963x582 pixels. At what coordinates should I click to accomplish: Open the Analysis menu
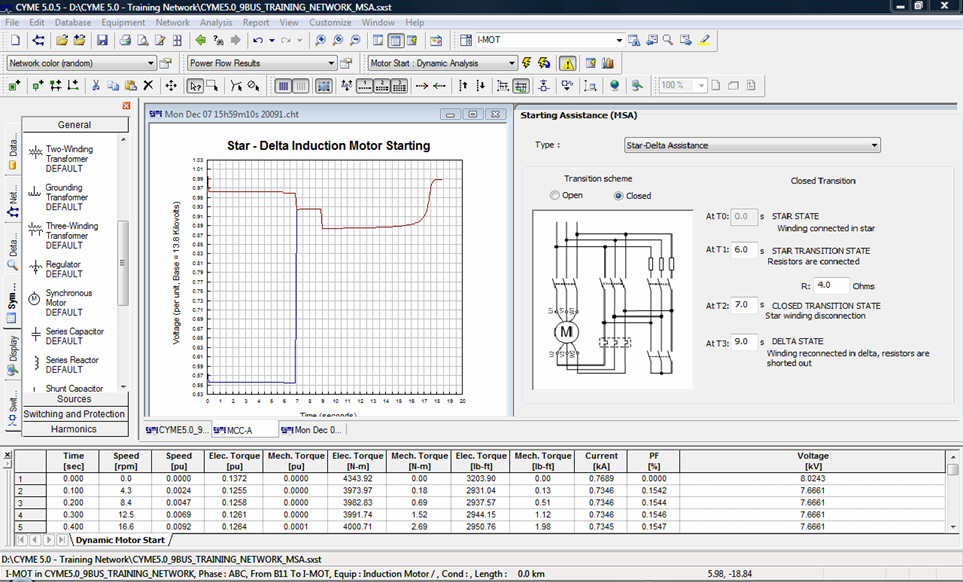coord(215,22)
